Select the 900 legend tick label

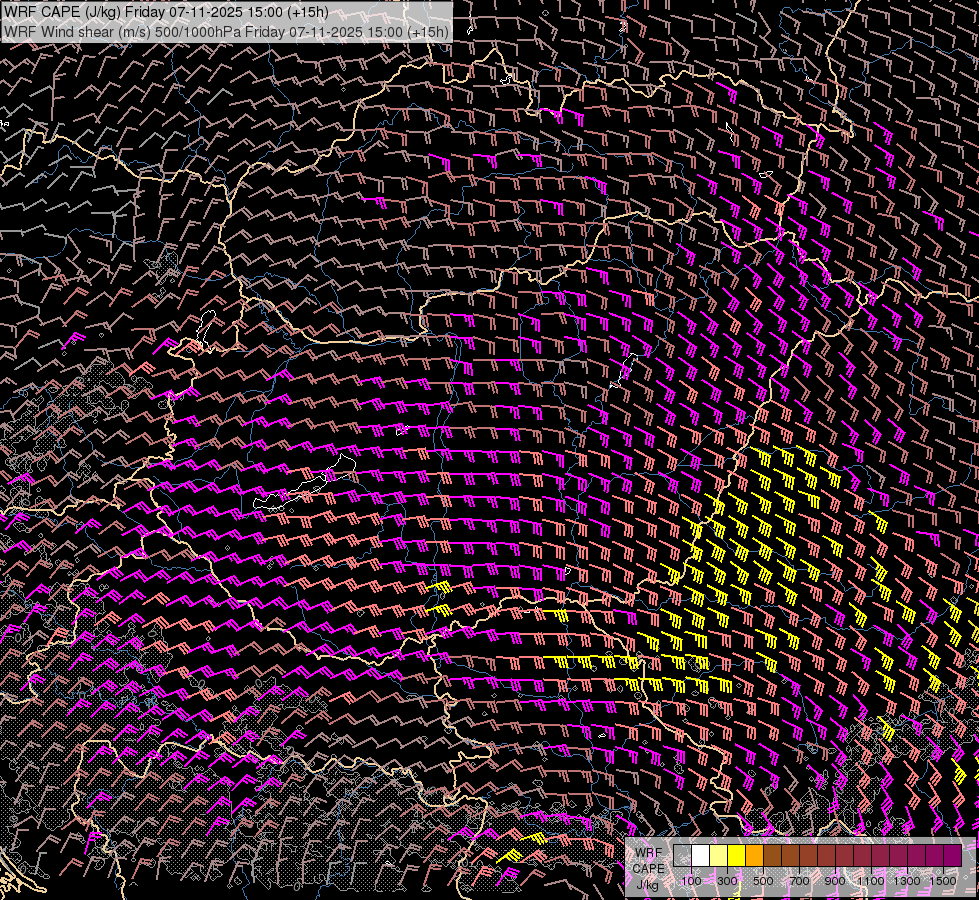835,881
